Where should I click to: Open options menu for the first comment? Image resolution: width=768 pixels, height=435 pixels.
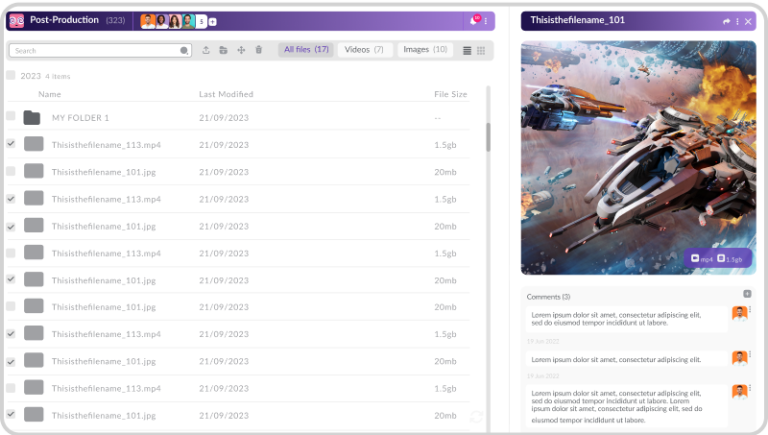coord(750,312)
